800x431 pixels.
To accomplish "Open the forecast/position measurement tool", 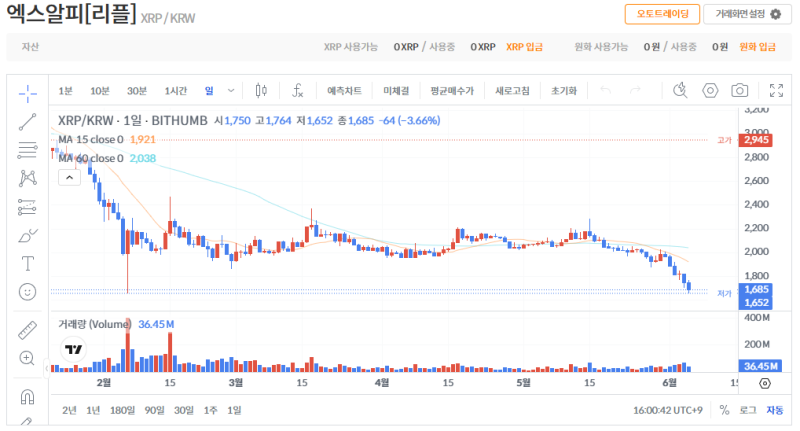I will (x=28, y=207).
